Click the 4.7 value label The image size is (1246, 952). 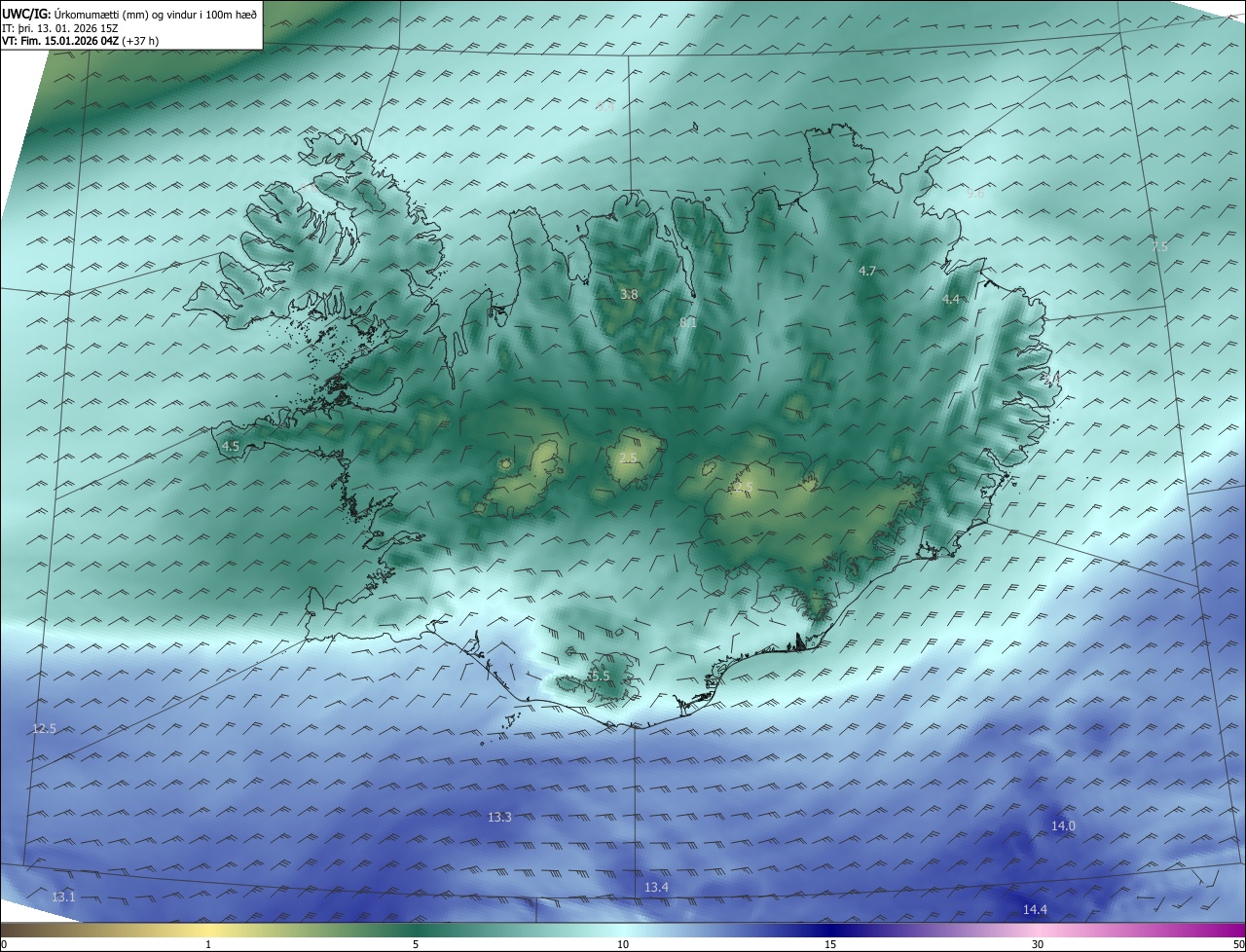[x=867, y=271]
